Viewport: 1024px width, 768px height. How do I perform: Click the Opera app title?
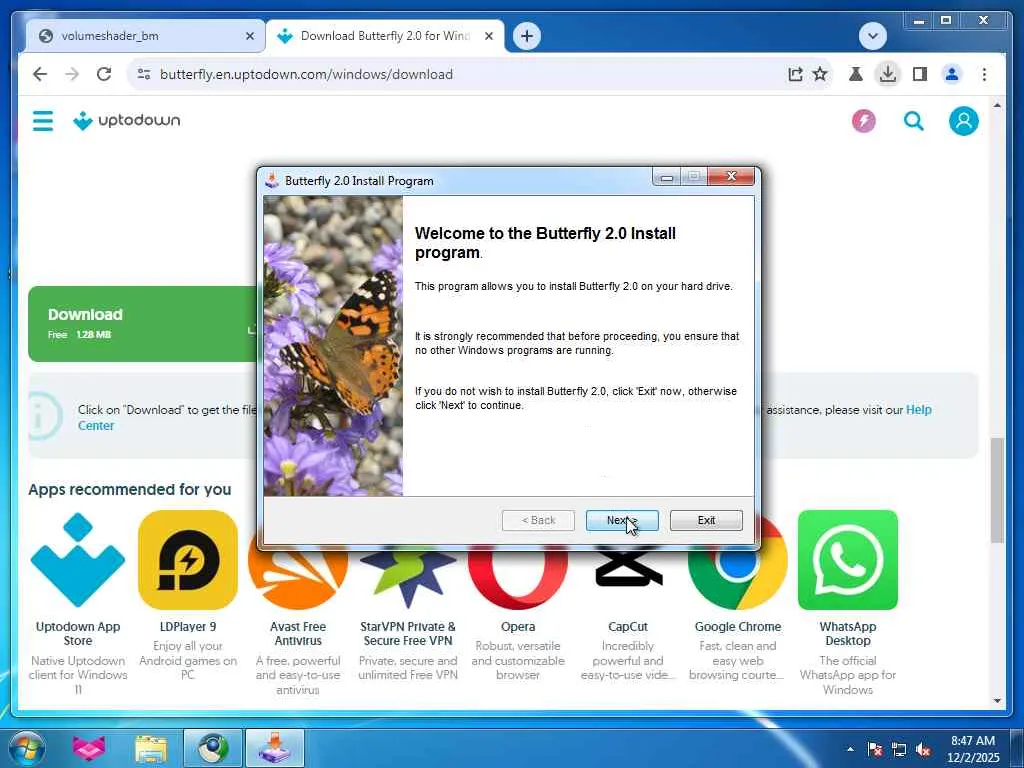[x=518, y=626]
